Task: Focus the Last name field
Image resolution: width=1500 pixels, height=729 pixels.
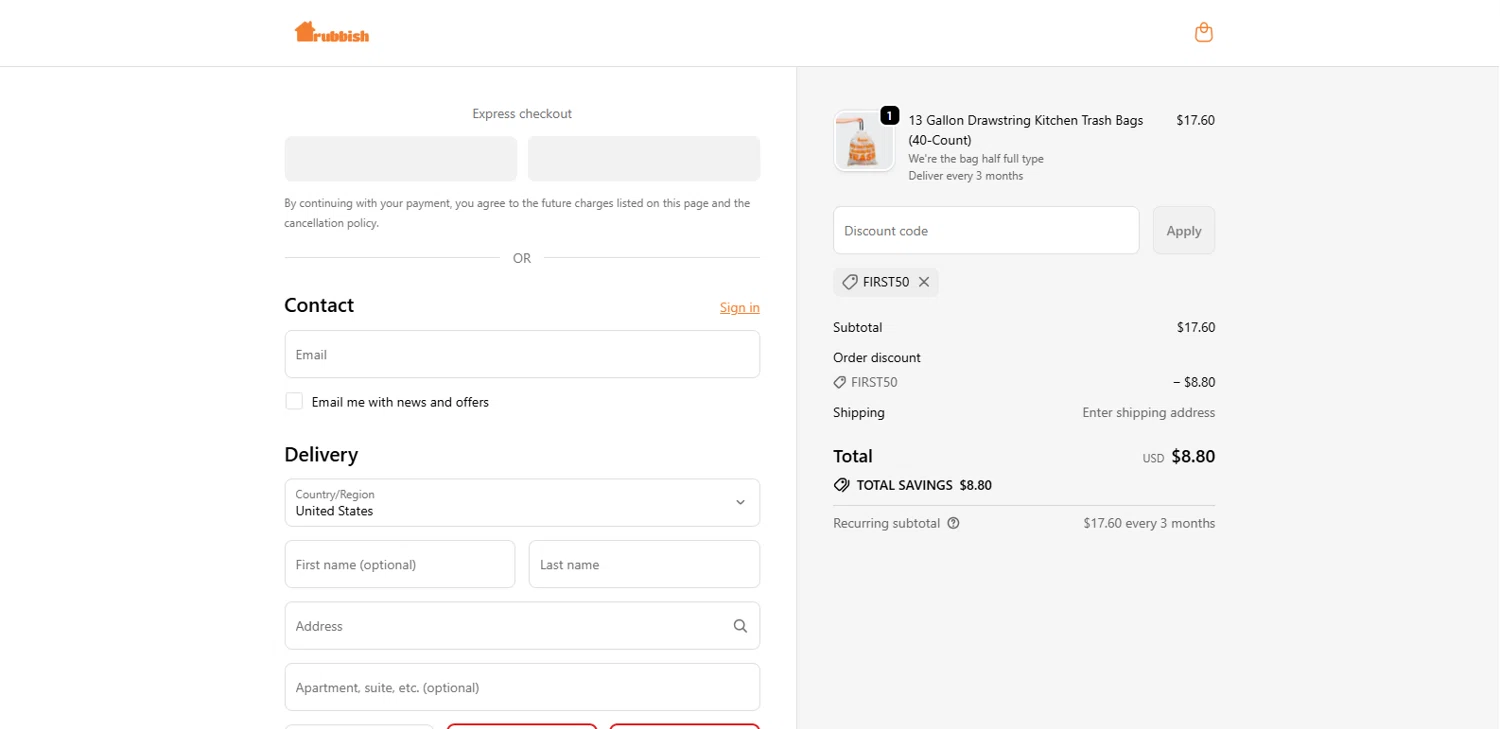Action: coord(644,564)
